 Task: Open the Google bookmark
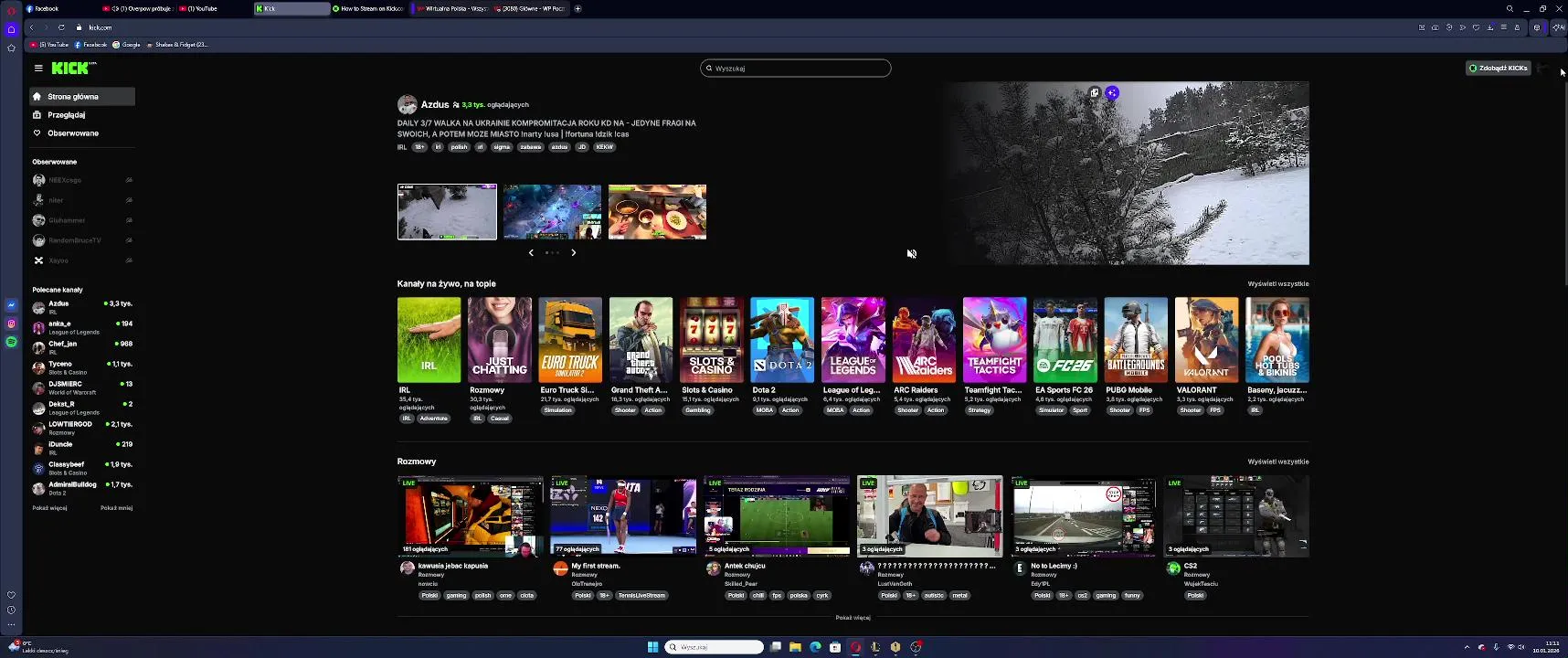pyautogui.click(x=127, y=45)
